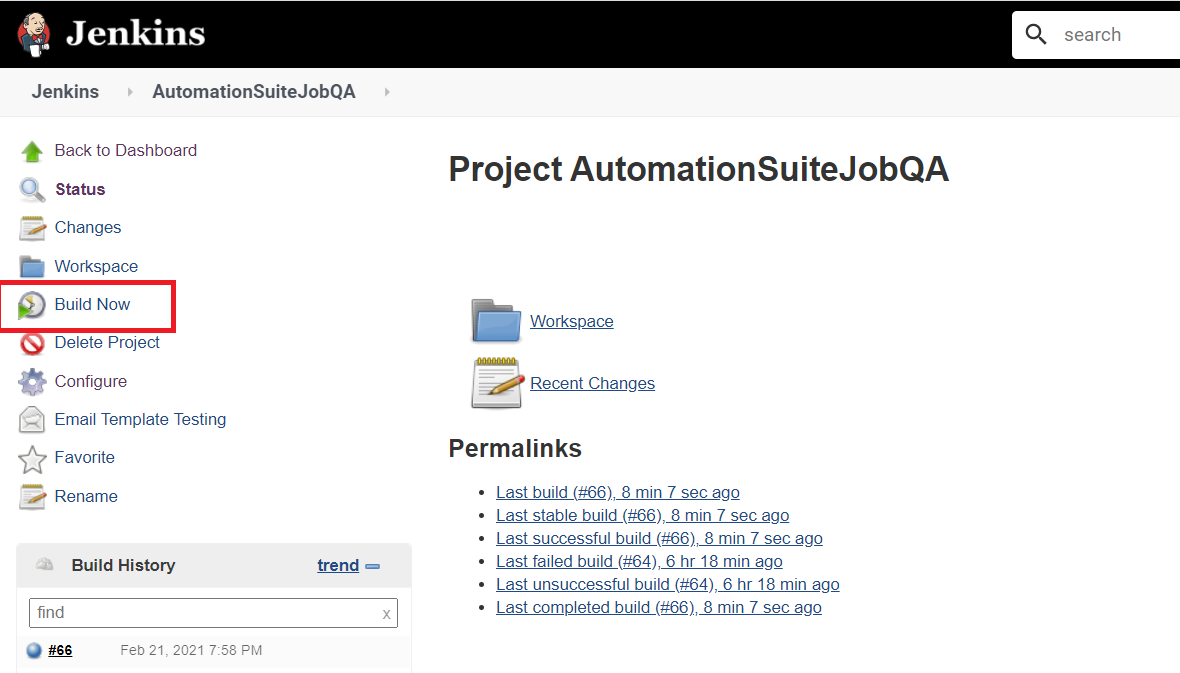Click the Email Template Testing envelope icon

click(x=33, y=419)
